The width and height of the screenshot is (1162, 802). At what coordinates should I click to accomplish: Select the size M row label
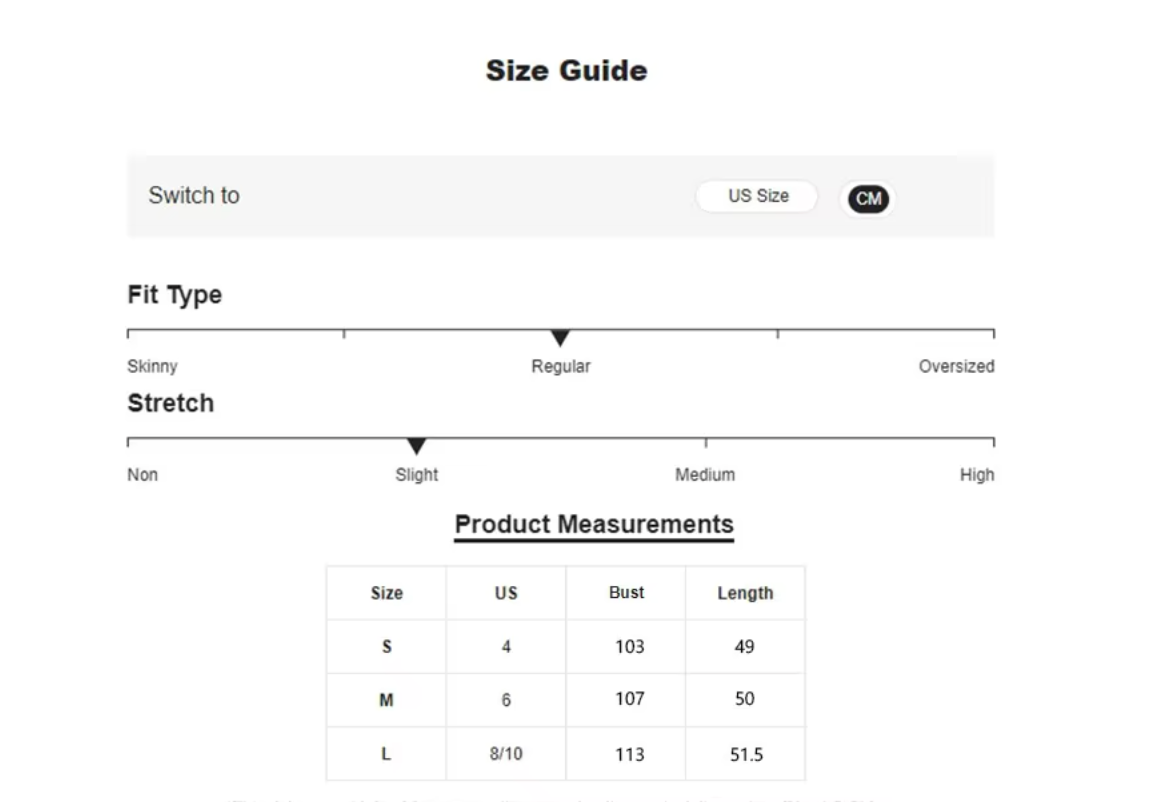coord(386,700)
